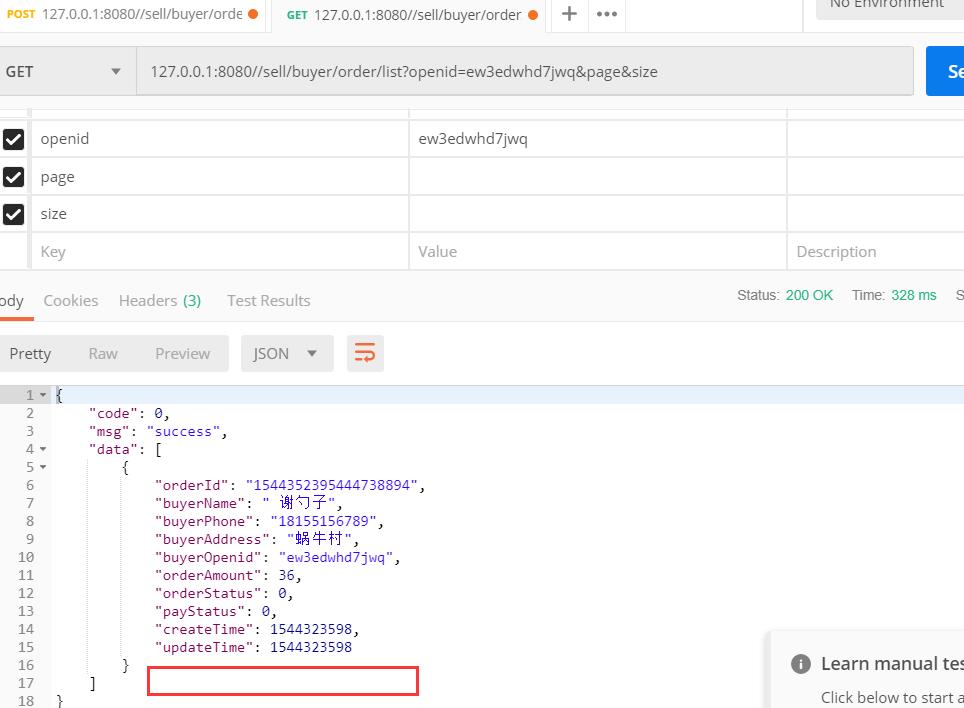Click the new parameter Value placeholder field
The image size is (964, 708).
(598, 251)
